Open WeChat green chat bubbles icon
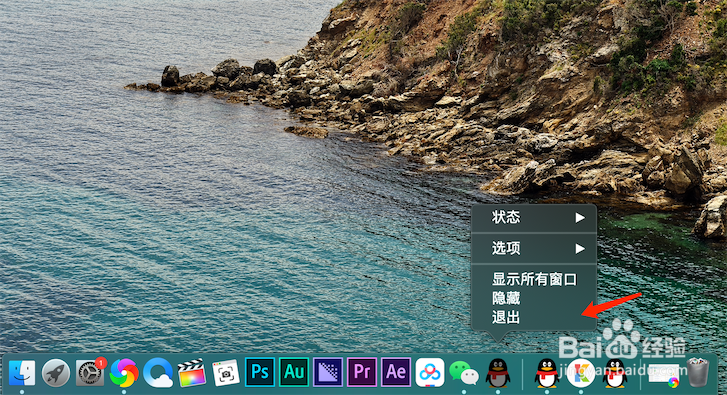This screenshot has height=395, width=727. 464,373
